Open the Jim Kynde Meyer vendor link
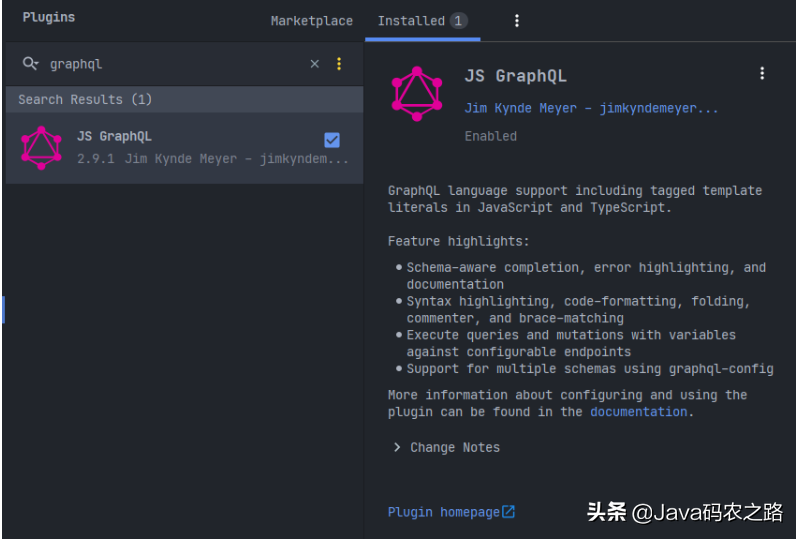Viewport: 800px width, 539px height. point(591,108)
